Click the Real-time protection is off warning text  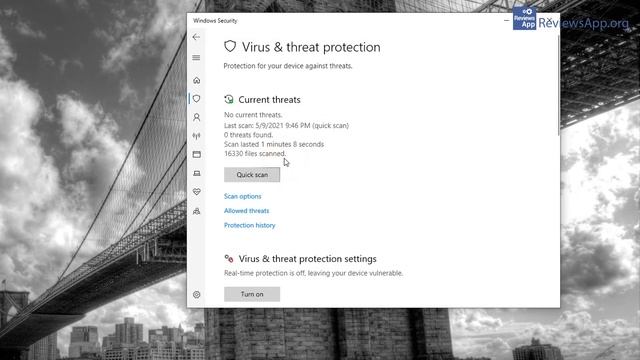313,273
